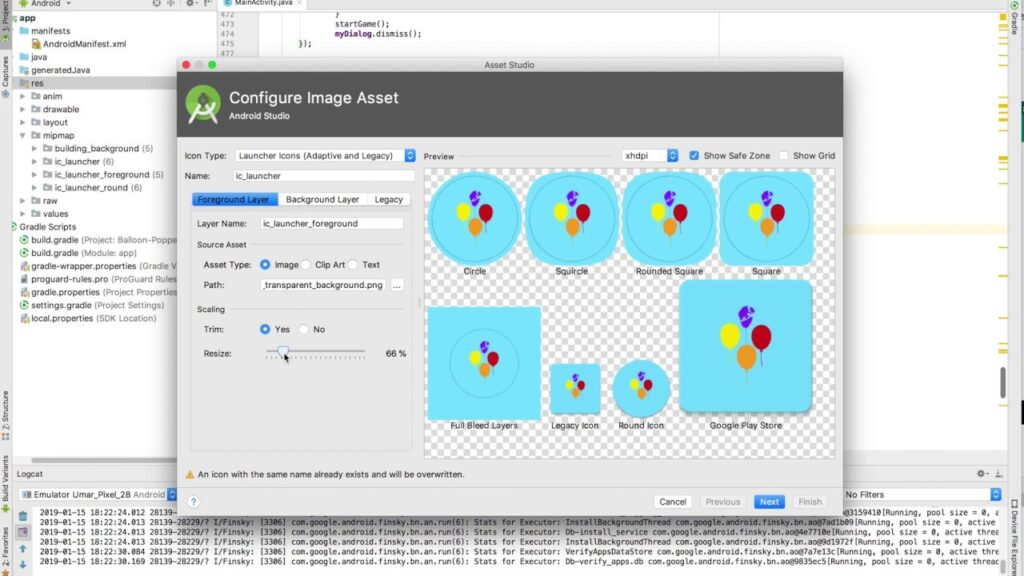Open the path browse ellipsis button

(396, 285)
